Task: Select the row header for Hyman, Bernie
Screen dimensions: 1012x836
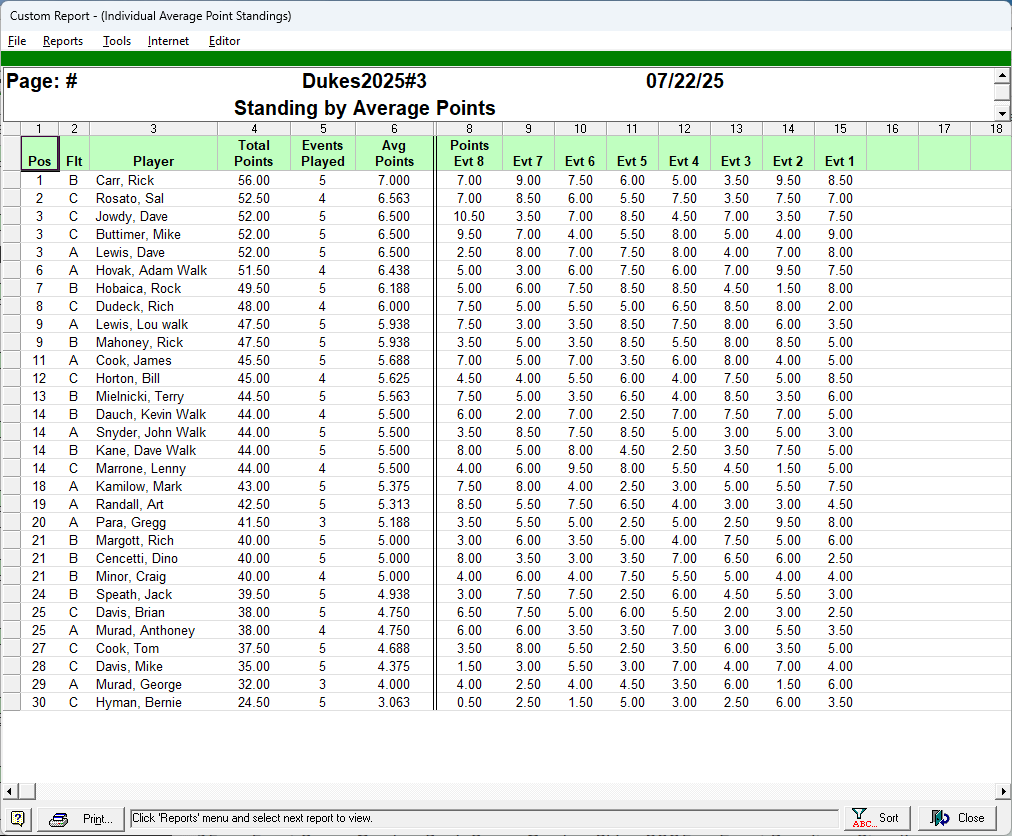Action: 10,702
